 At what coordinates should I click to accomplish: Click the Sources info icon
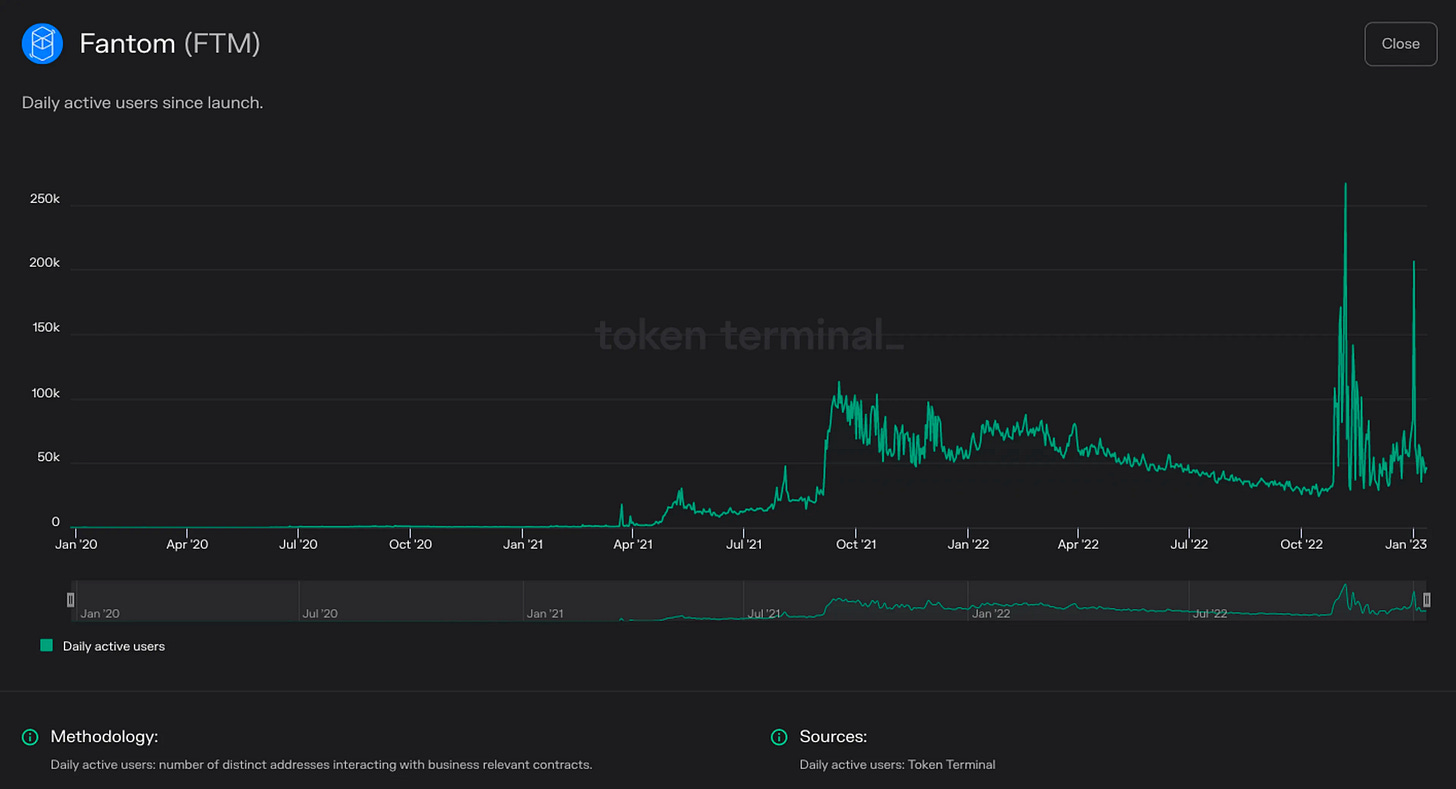click(779, 737)
